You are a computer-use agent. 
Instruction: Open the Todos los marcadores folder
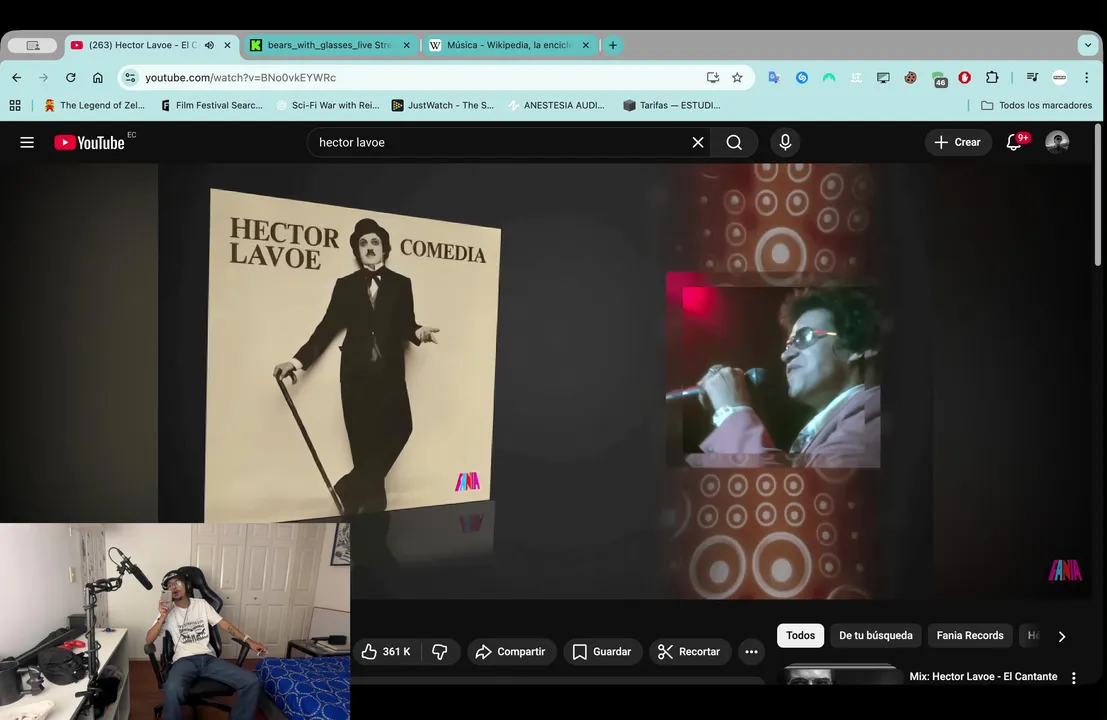(1036, 105)
